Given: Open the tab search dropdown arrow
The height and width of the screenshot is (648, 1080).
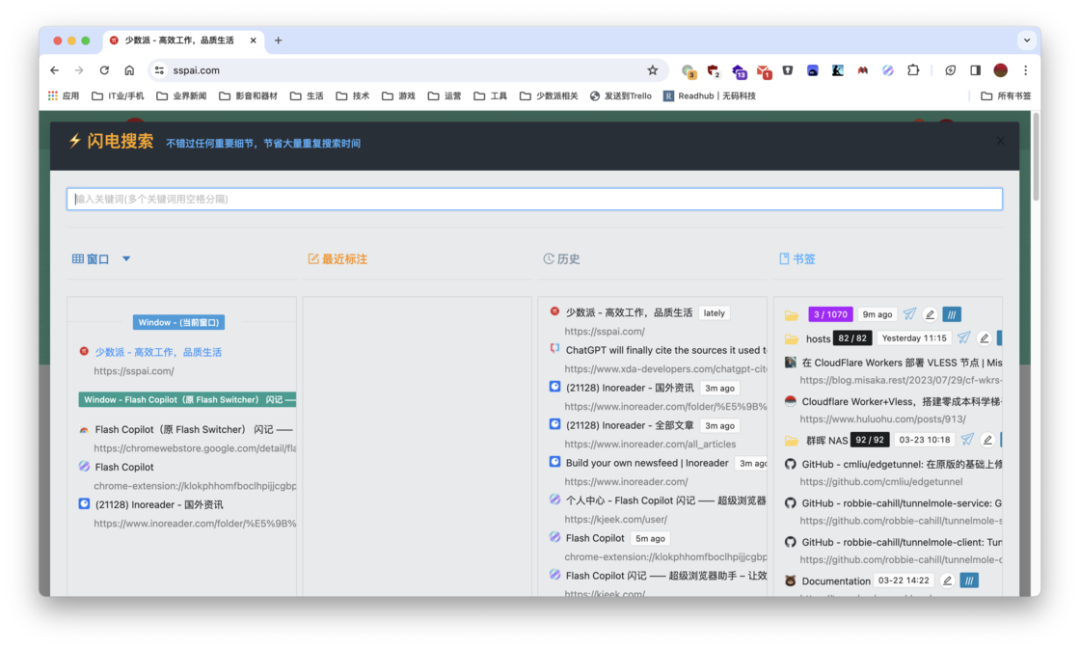Looking at the screenshot, I should (1026, 40).
